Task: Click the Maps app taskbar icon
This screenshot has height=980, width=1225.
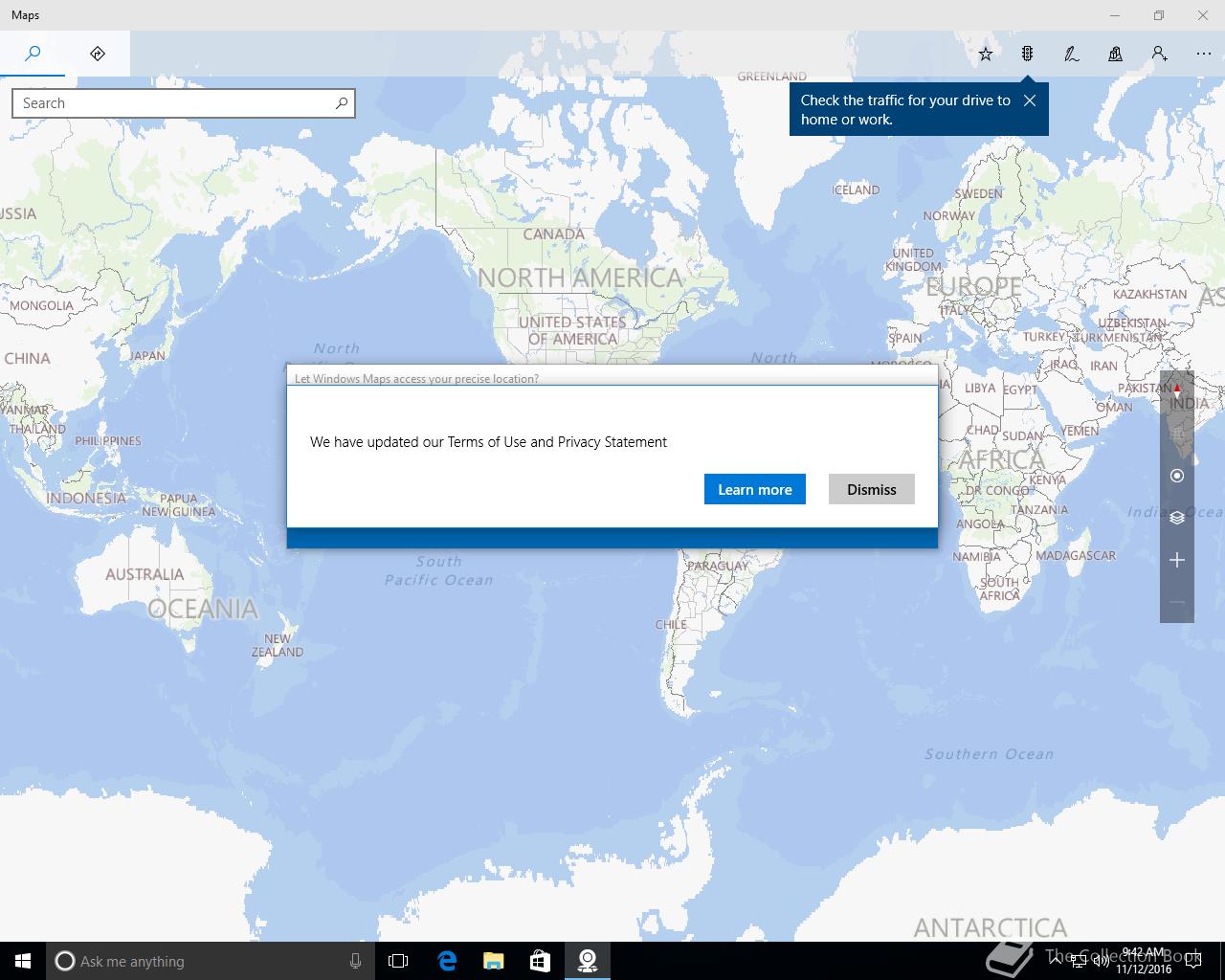Action: click(x=588, y=961)
